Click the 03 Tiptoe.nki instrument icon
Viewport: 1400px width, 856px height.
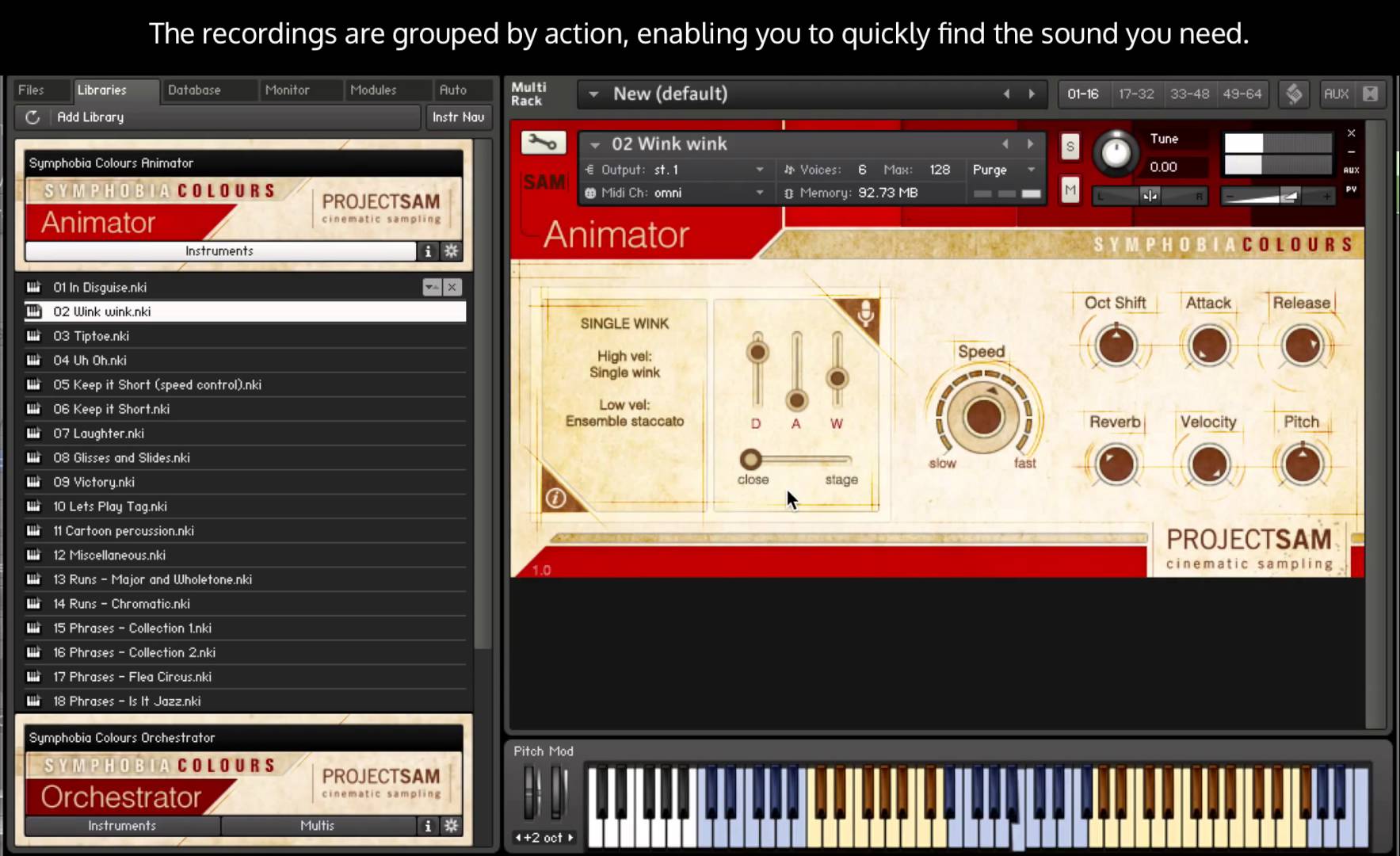[x=33, y=336]
